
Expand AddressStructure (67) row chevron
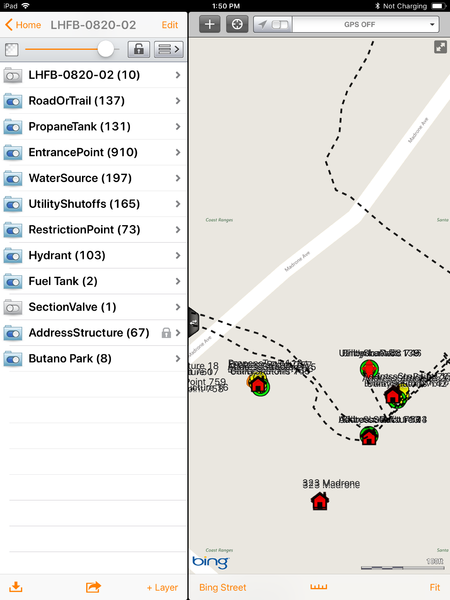(x=178, y=333)
